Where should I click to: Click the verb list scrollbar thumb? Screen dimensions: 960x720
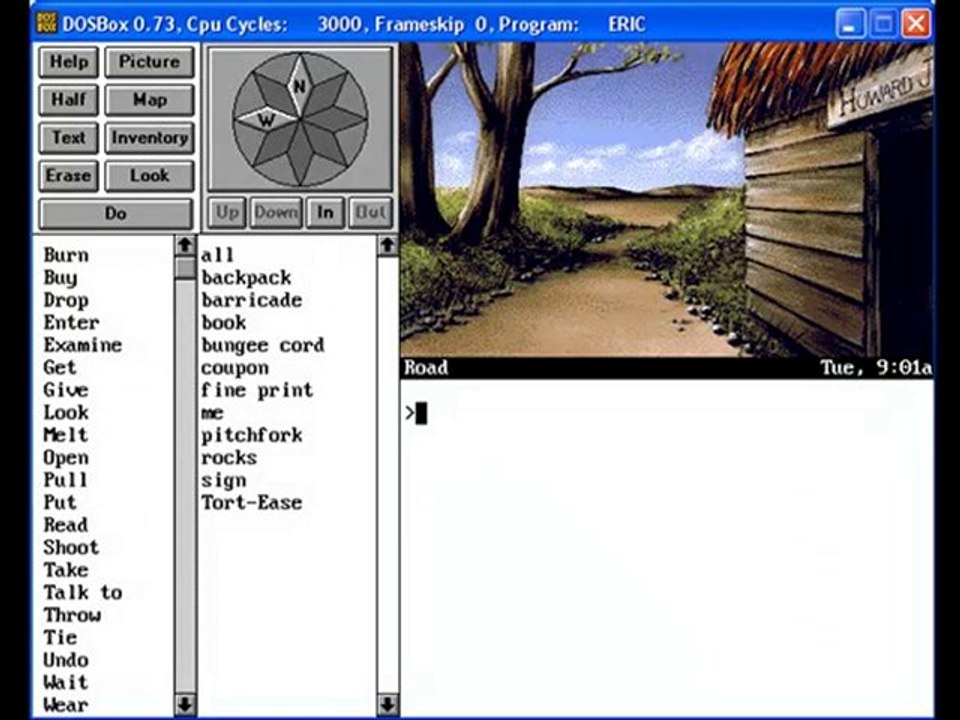[185, 268]
